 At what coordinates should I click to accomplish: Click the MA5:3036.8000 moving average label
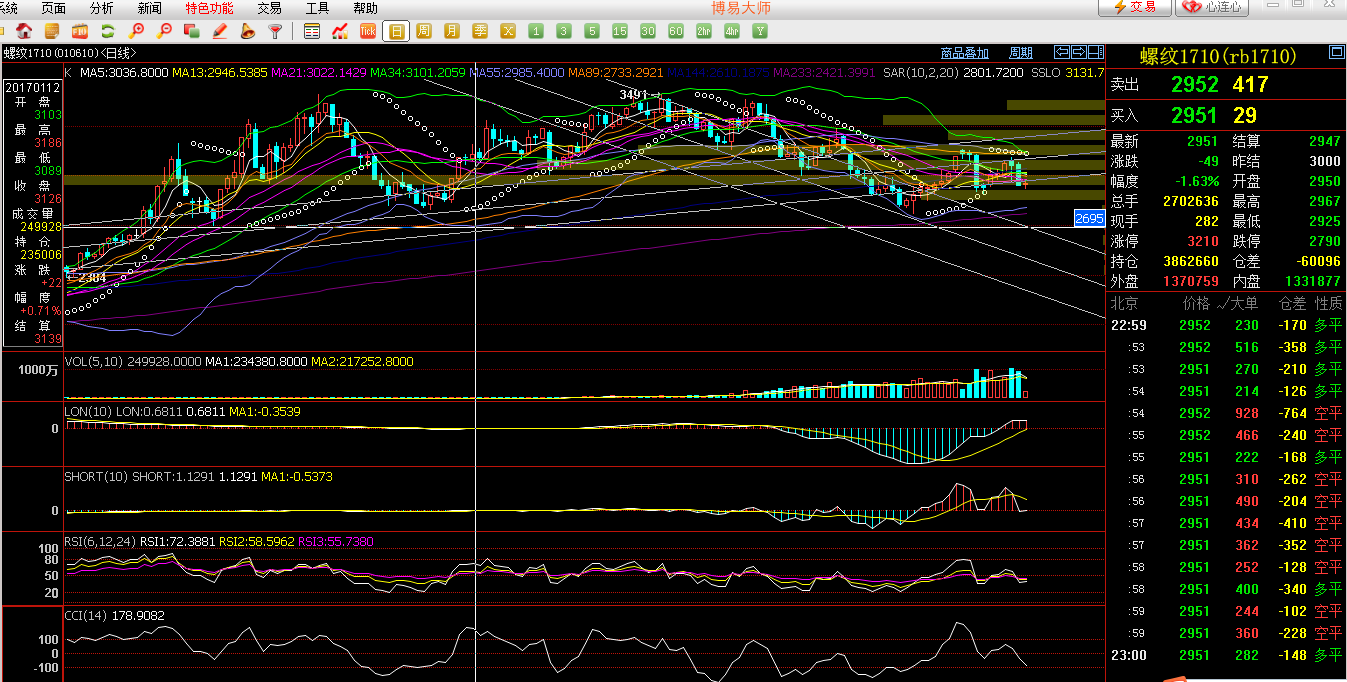tap(124, 73)
